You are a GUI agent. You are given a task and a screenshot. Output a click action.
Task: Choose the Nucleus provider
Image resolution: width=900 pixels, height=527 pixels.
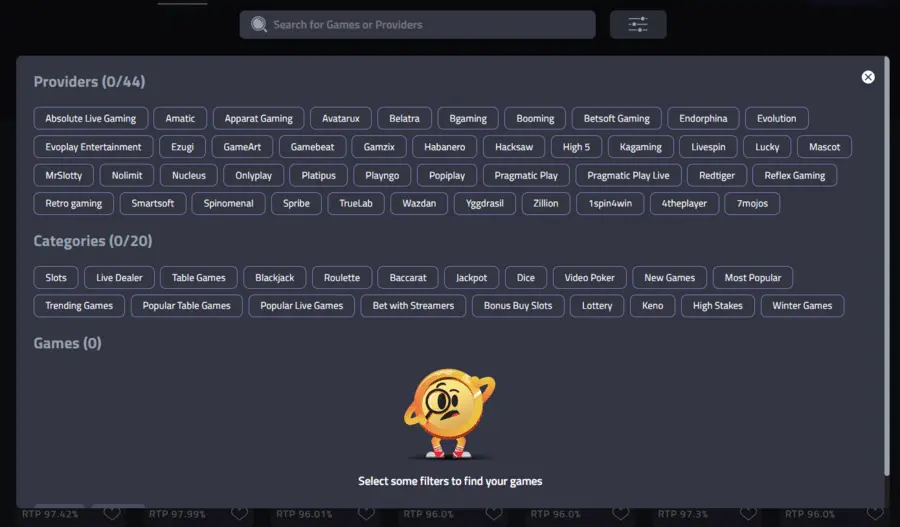(x=189, y=175)
